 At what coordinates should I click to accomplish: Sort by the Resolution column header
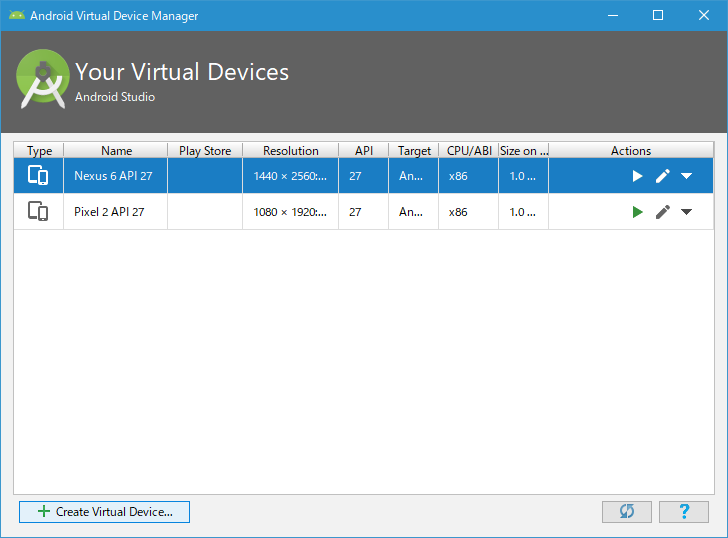click(x=291, y=150)
